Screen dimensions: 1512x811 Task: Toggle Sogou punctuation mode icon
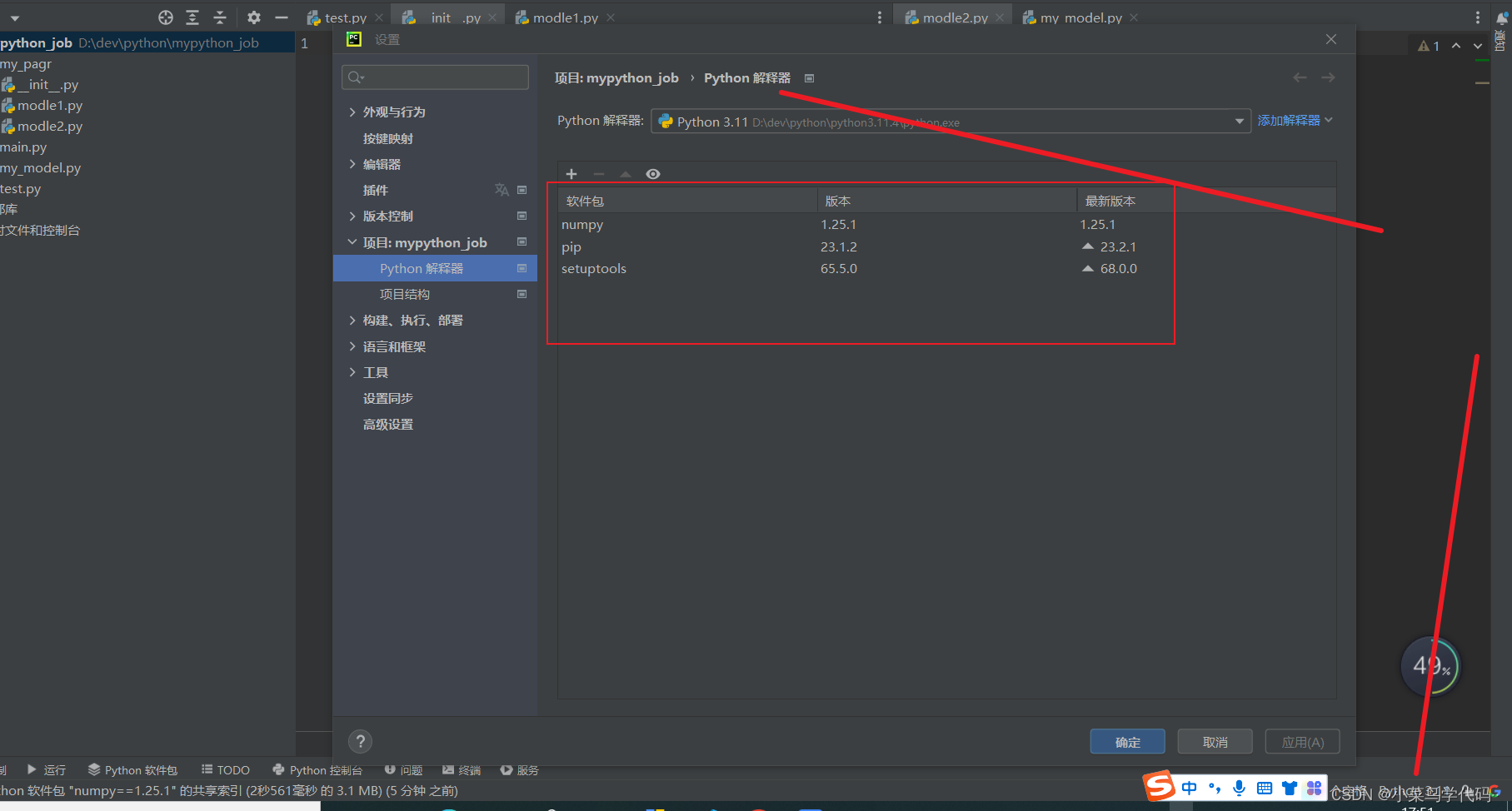[1215, 788]
